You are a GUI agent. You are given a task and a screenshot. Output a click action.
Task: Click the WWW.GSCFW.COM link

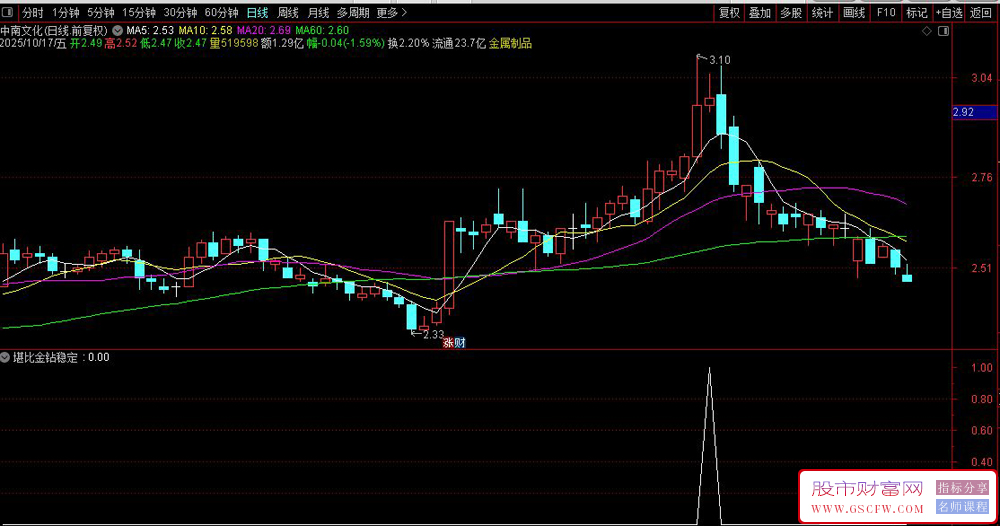coord(867,509)
